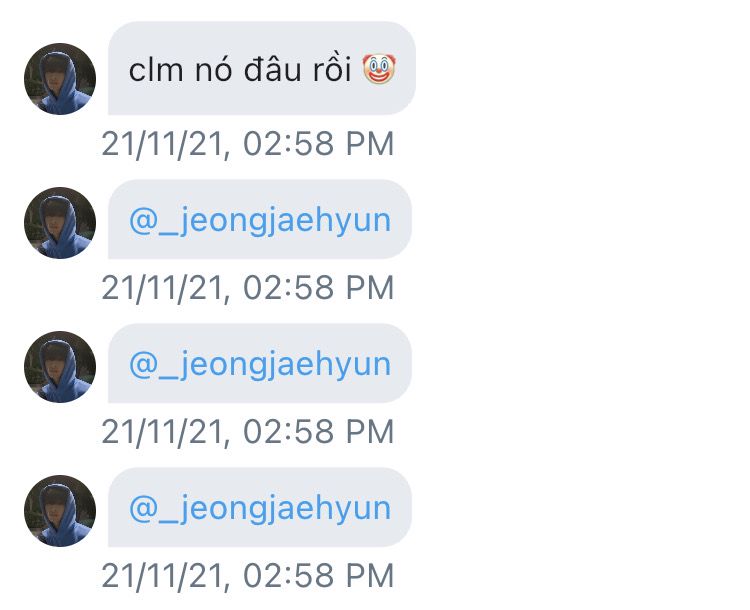
Task: Click the 02:58 PM time under the last mention
Action: (x=319, y=575)
